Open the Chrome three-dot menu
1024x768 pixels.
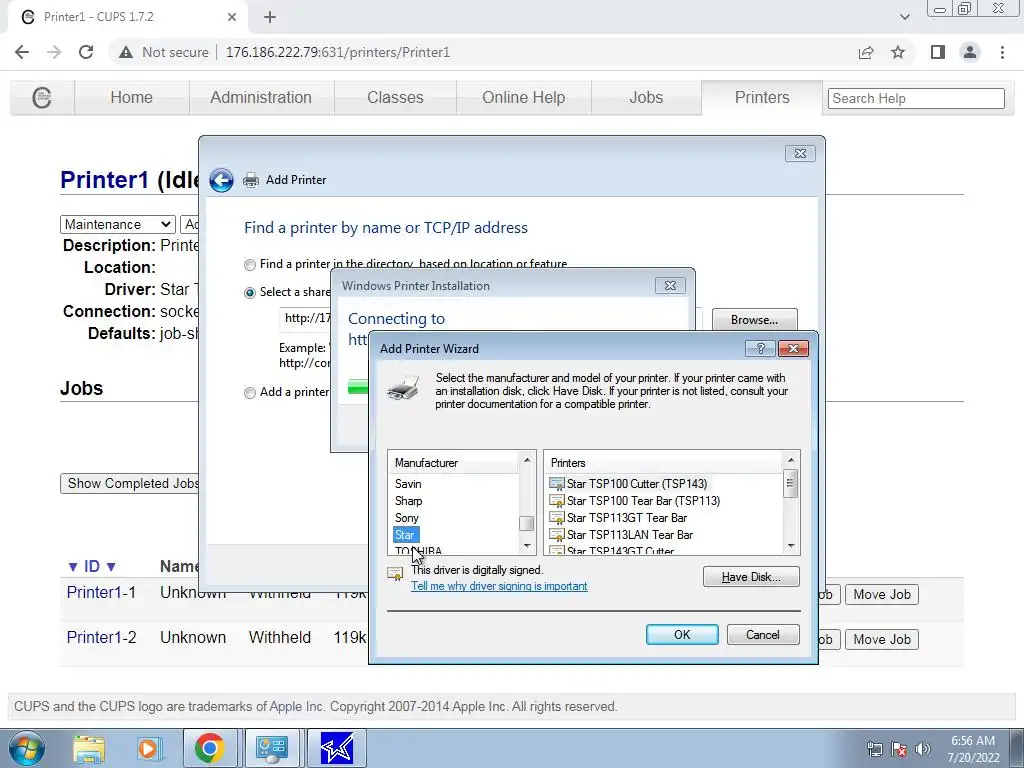(1002, 52)
